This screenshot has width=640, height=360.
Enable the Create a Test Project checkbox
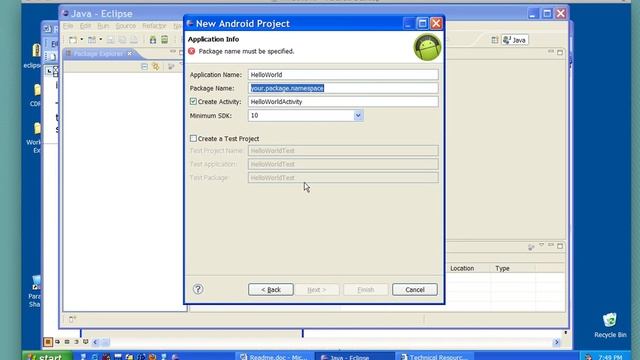(x=193, y=138)
